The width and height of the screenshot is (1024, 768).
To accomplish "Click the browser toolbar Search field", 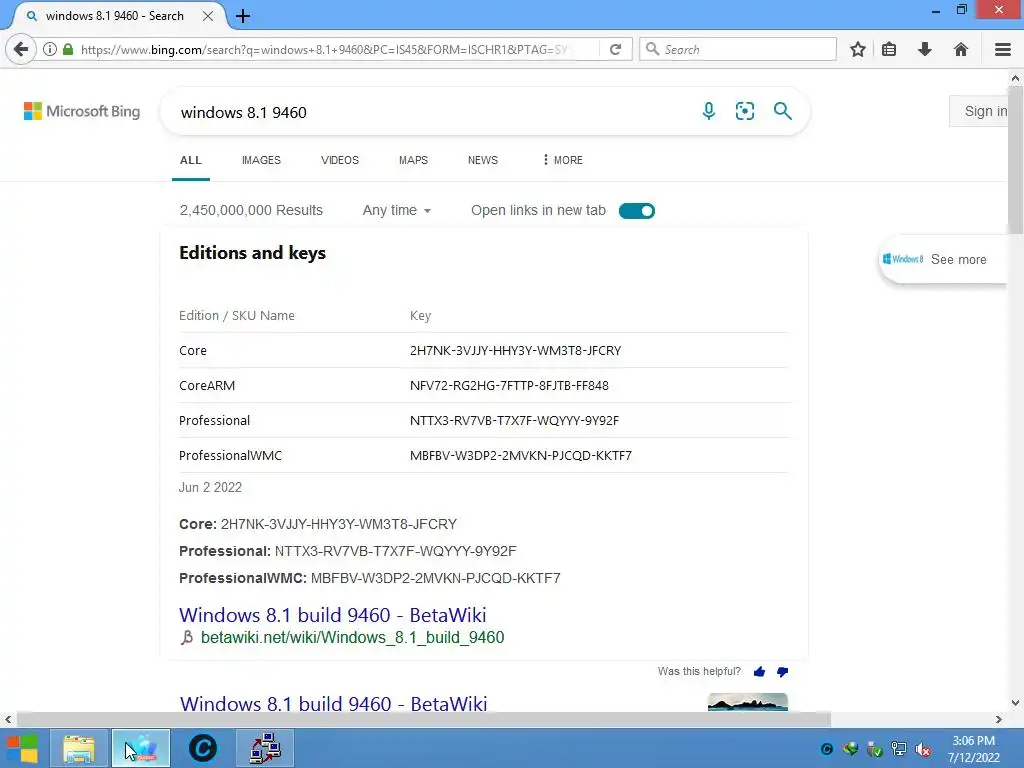I will point(738,49).
